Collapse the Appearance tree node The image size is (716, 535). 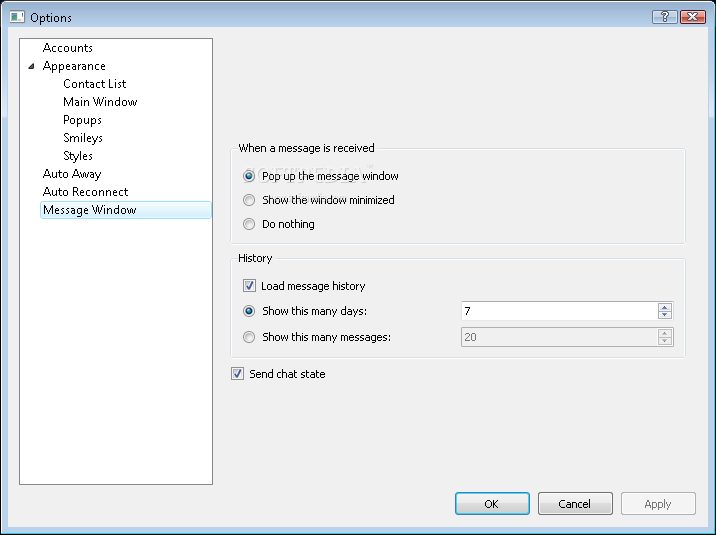coord(31,66)
